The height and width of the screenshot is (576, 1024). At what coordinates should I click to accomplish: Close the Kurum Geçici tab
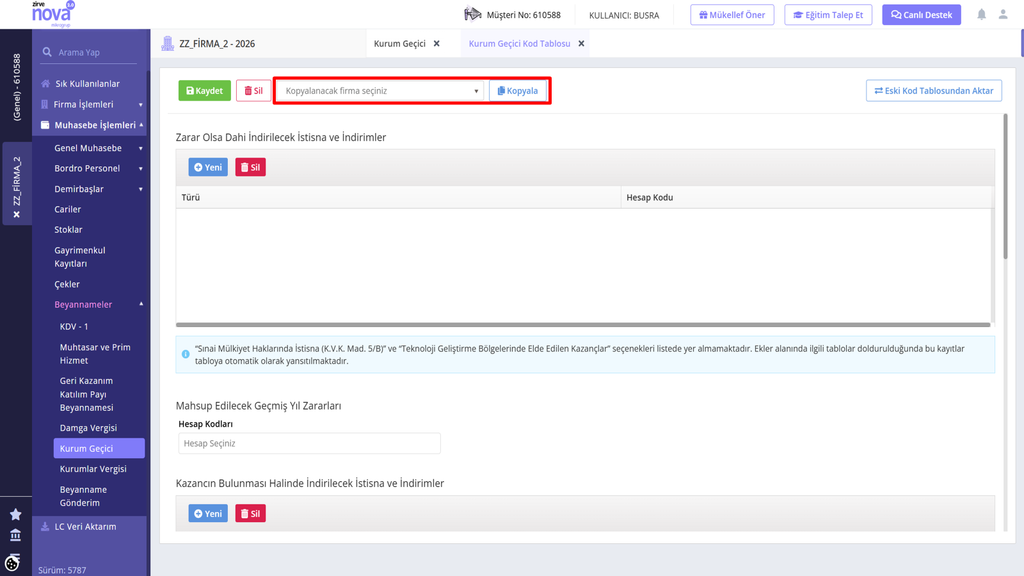coord(437,44)
